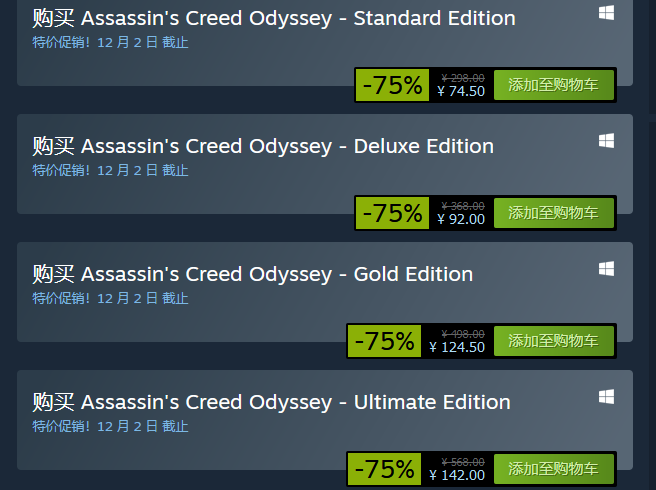The image size is (656, 490).
Task: Click the -75% badge for Ultimate Edition
Action: [384, 469]
